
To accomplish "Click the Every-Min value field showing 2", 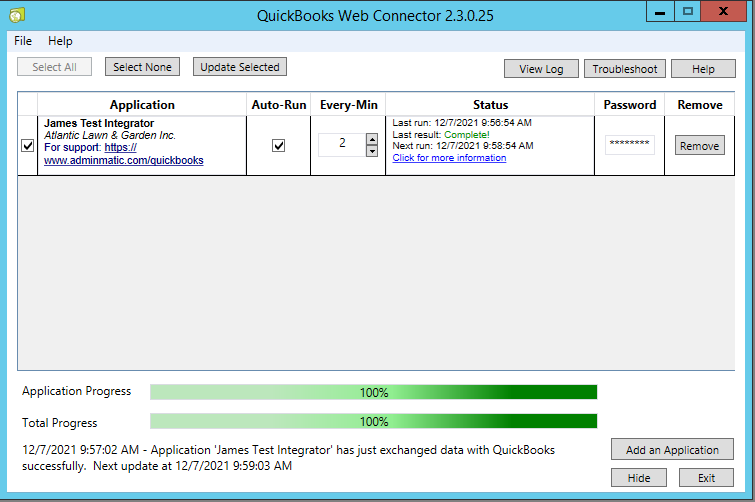I will coord(342,144).
